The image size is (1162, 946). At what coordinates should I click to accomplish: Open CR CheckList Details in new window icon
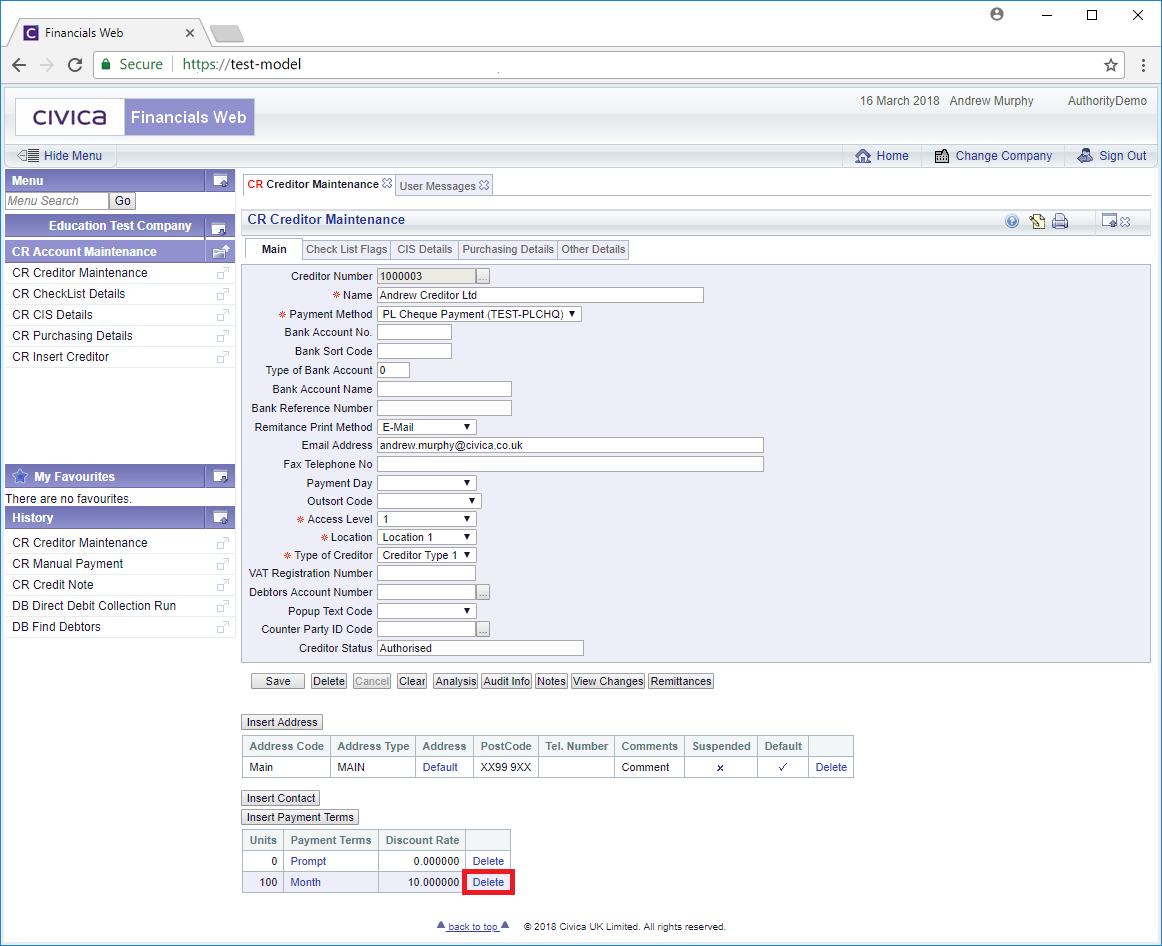point(222,294)
